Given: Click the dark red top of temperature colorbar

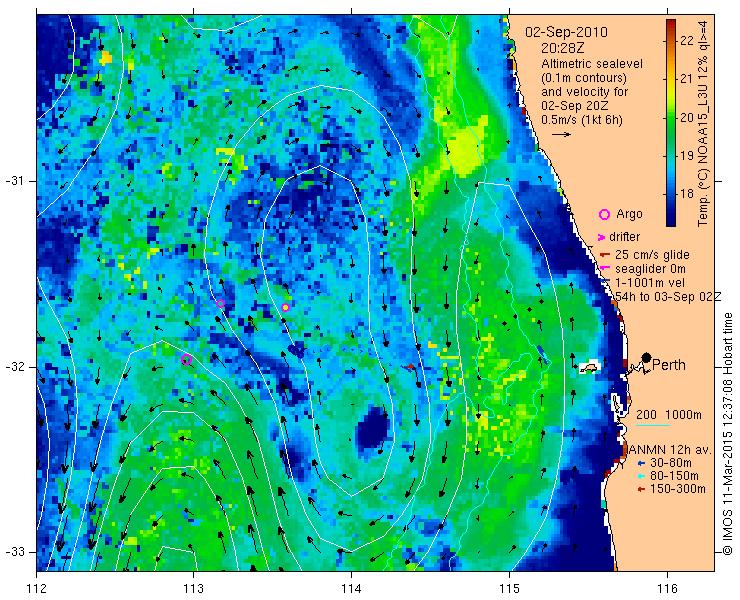Looking at the screenshot, I should [671, 23].
